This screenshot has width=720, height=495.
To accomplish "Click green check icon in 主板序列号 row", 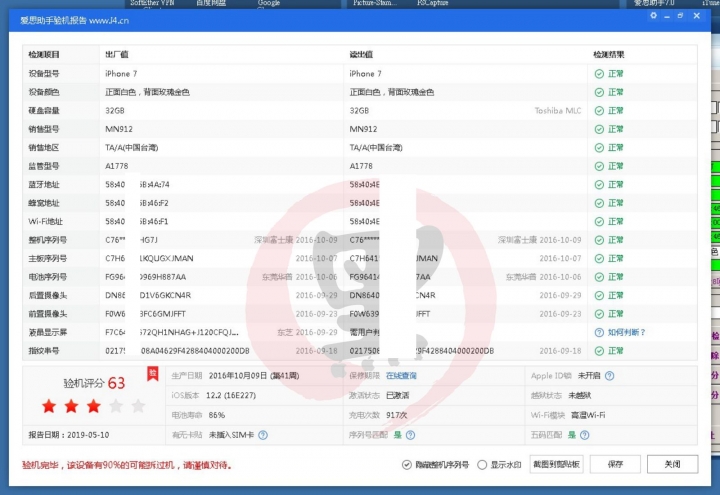I will pos(599,259).
